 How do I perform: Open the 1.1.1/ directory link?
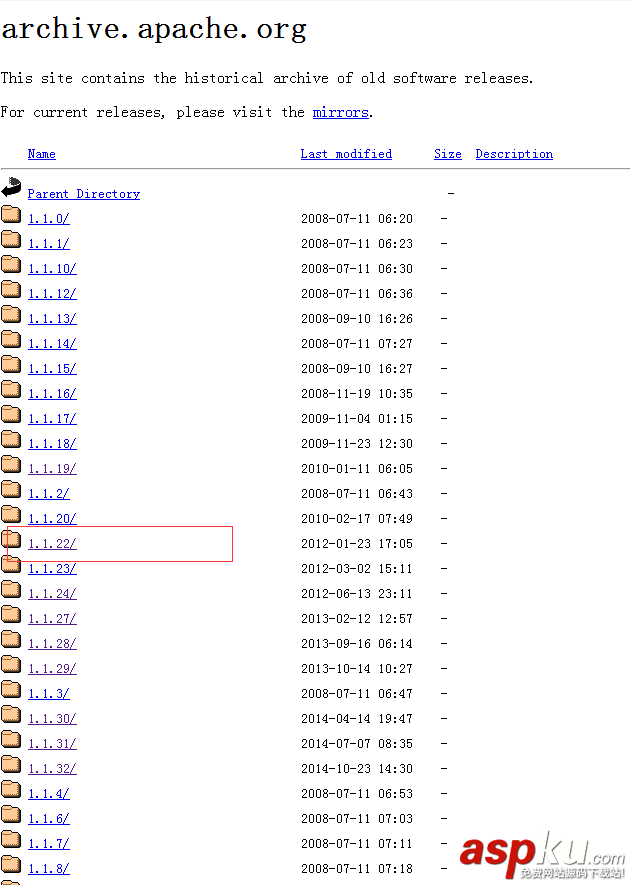click(49, 244)
